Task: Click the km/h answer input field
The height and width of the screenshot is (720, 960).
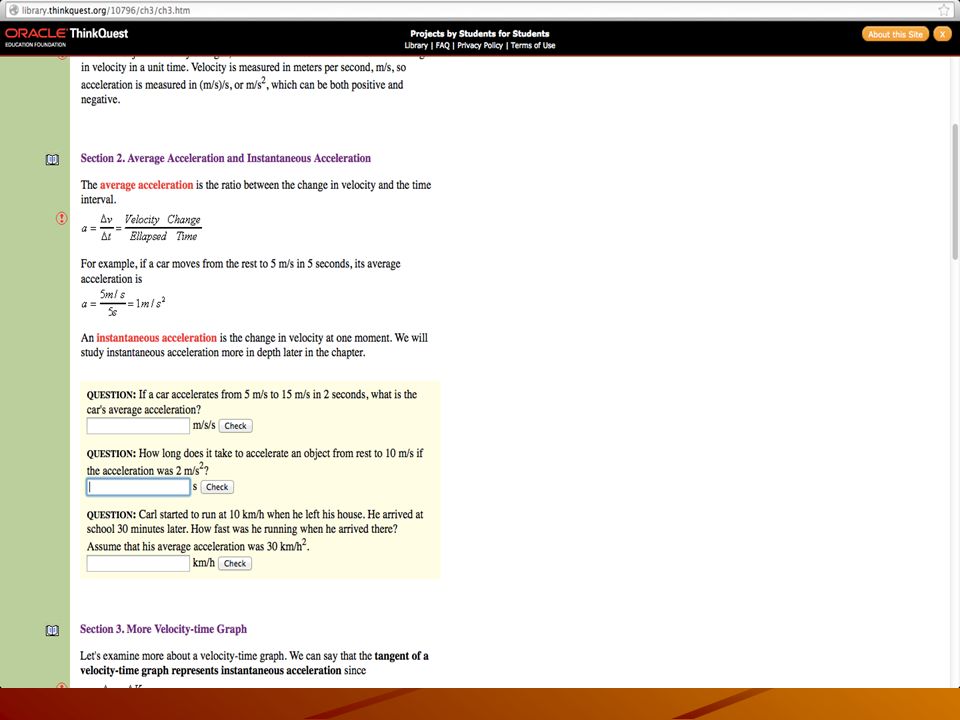Action: 138,563
